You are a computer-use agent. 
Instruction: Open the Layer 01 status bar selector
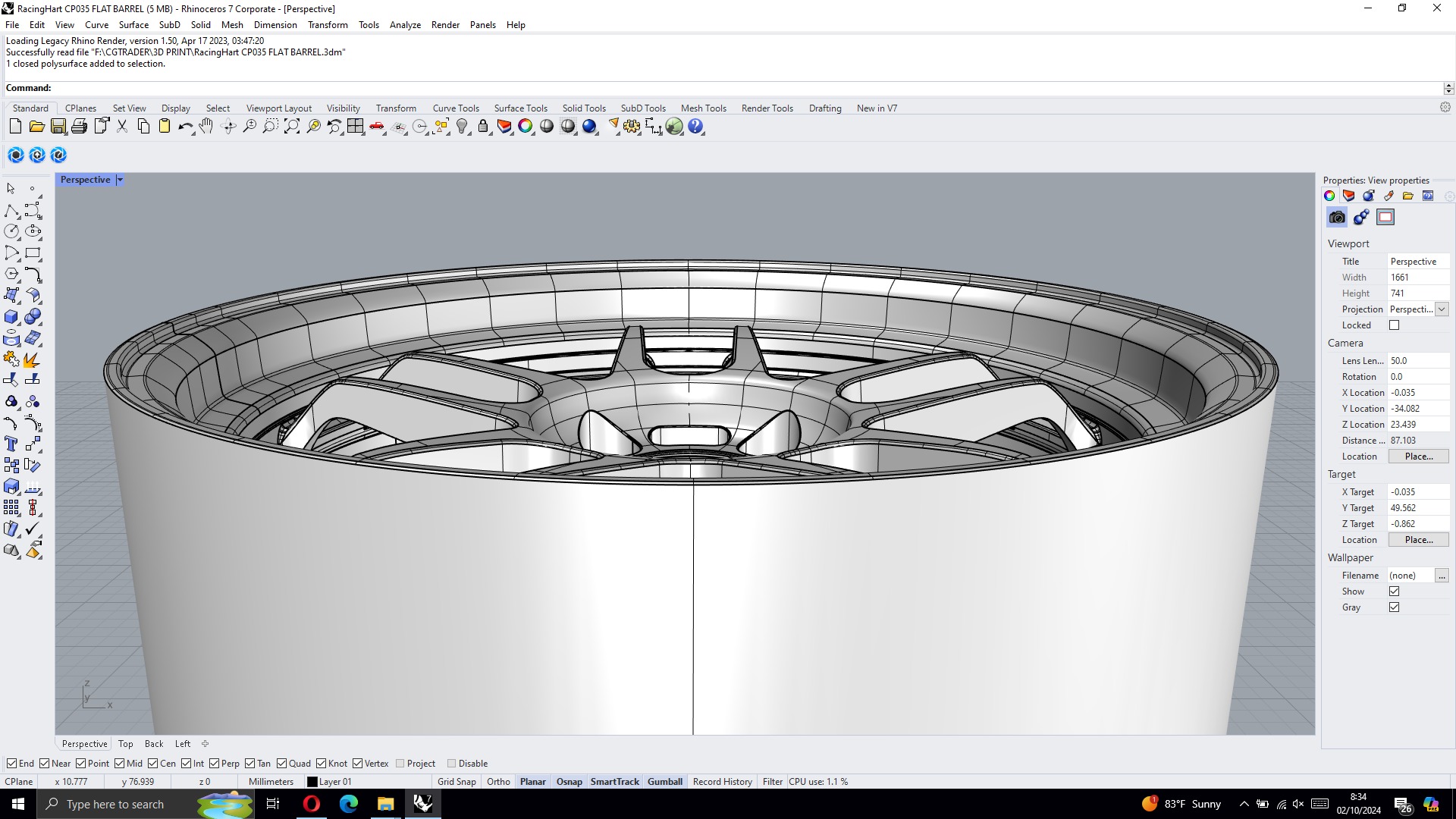point(329,782)
